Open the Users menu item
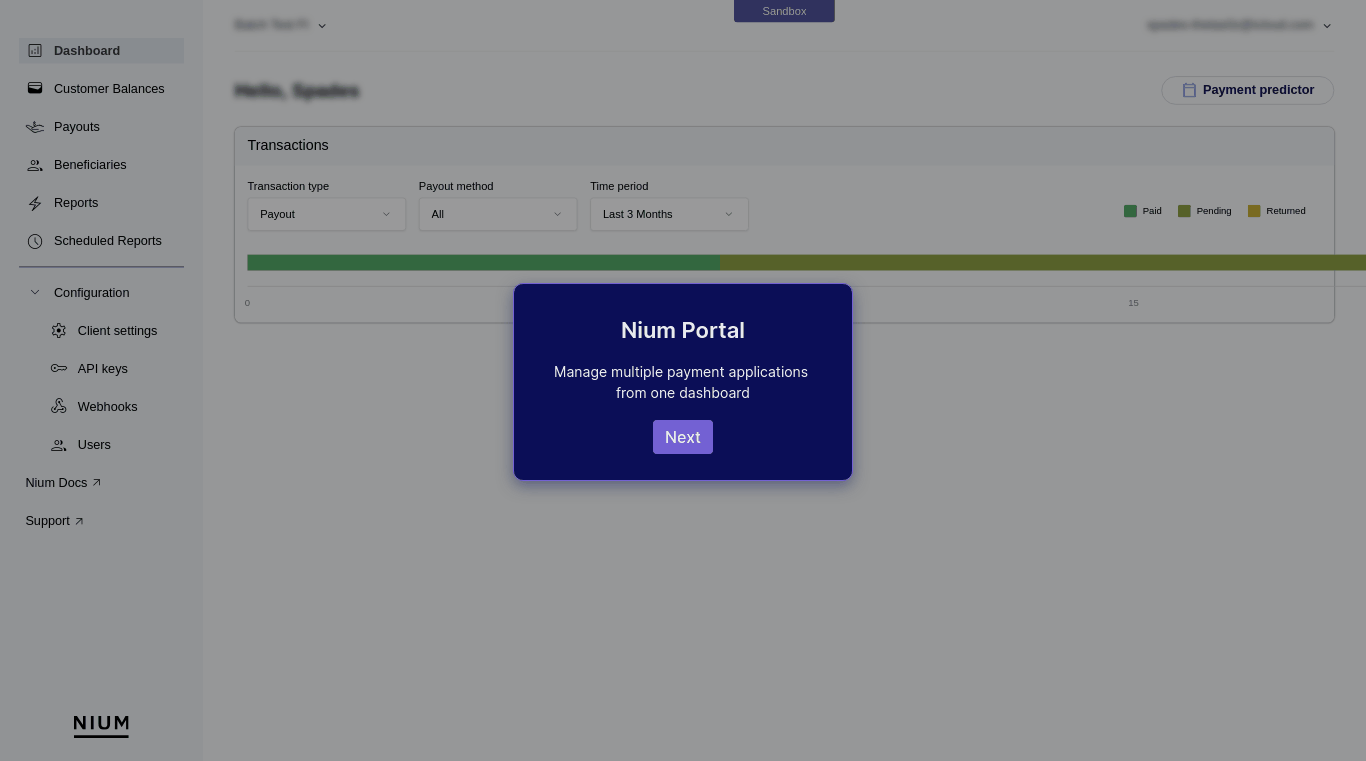The width and height of the screenshot is (1366, 761). (94, 445)
